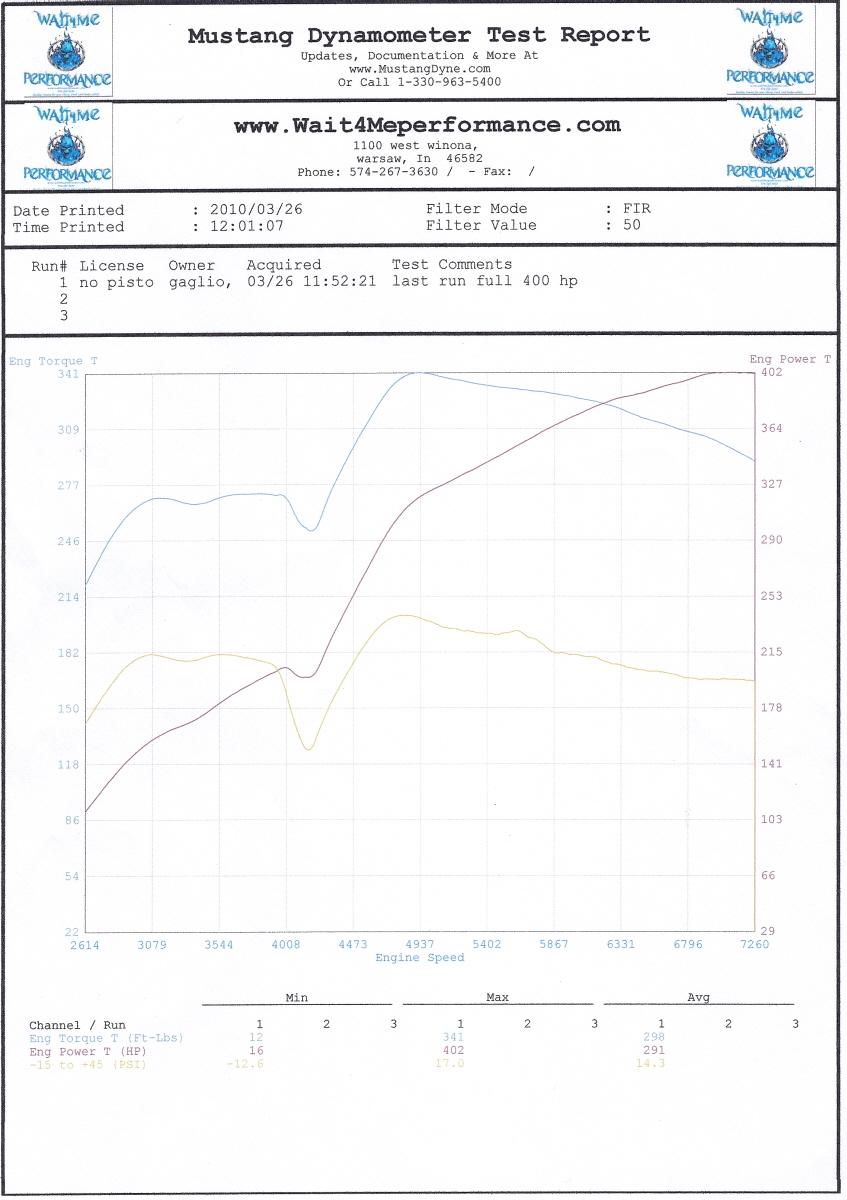Viewport: 847px width, 1200px height.
Task: Click the 7260 tick on the engine speed axis
Action: coord(754,945)
